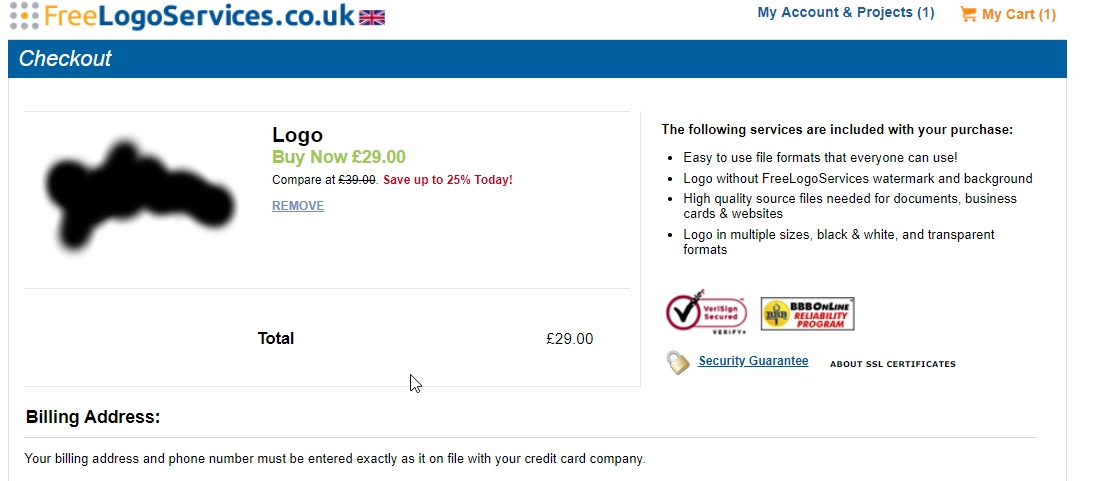The image size is (1094, 481).
Task: Click the crossed-out £39.00 compare price
Action: [357, 180]
